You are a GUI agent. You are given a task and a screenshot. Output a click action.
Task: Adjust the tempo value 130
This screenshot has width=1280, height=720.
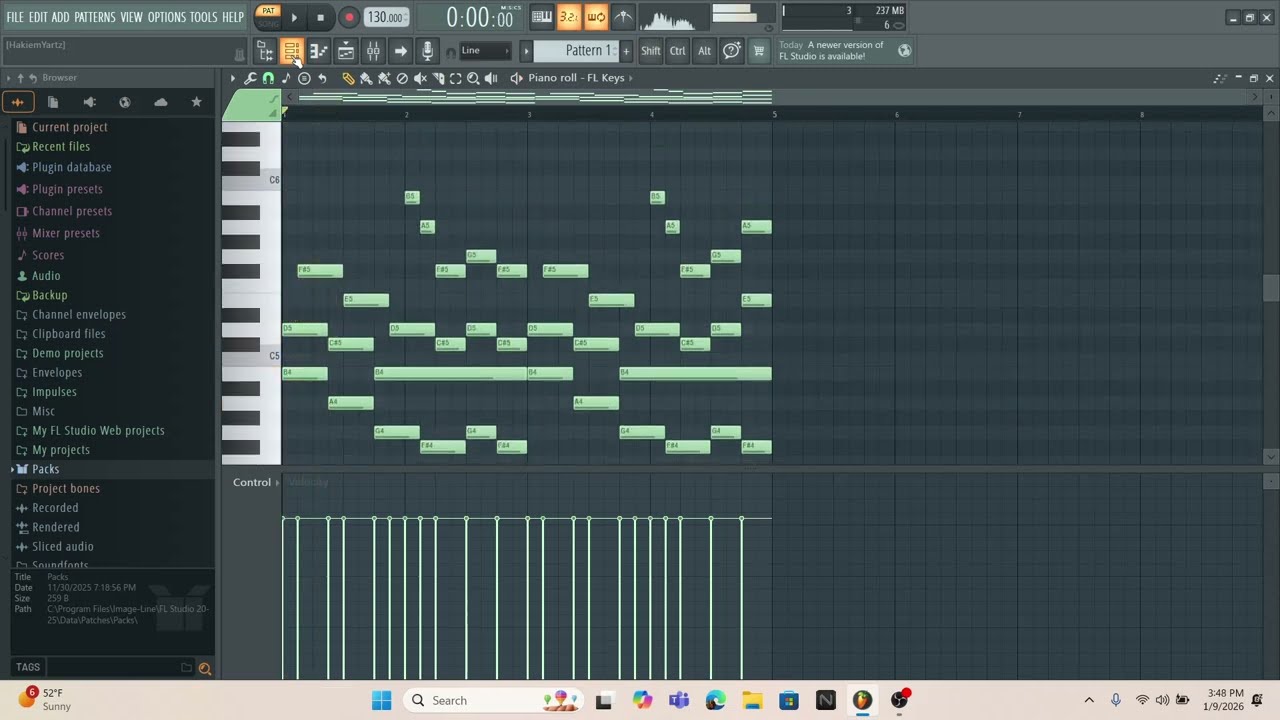(385, 17)
